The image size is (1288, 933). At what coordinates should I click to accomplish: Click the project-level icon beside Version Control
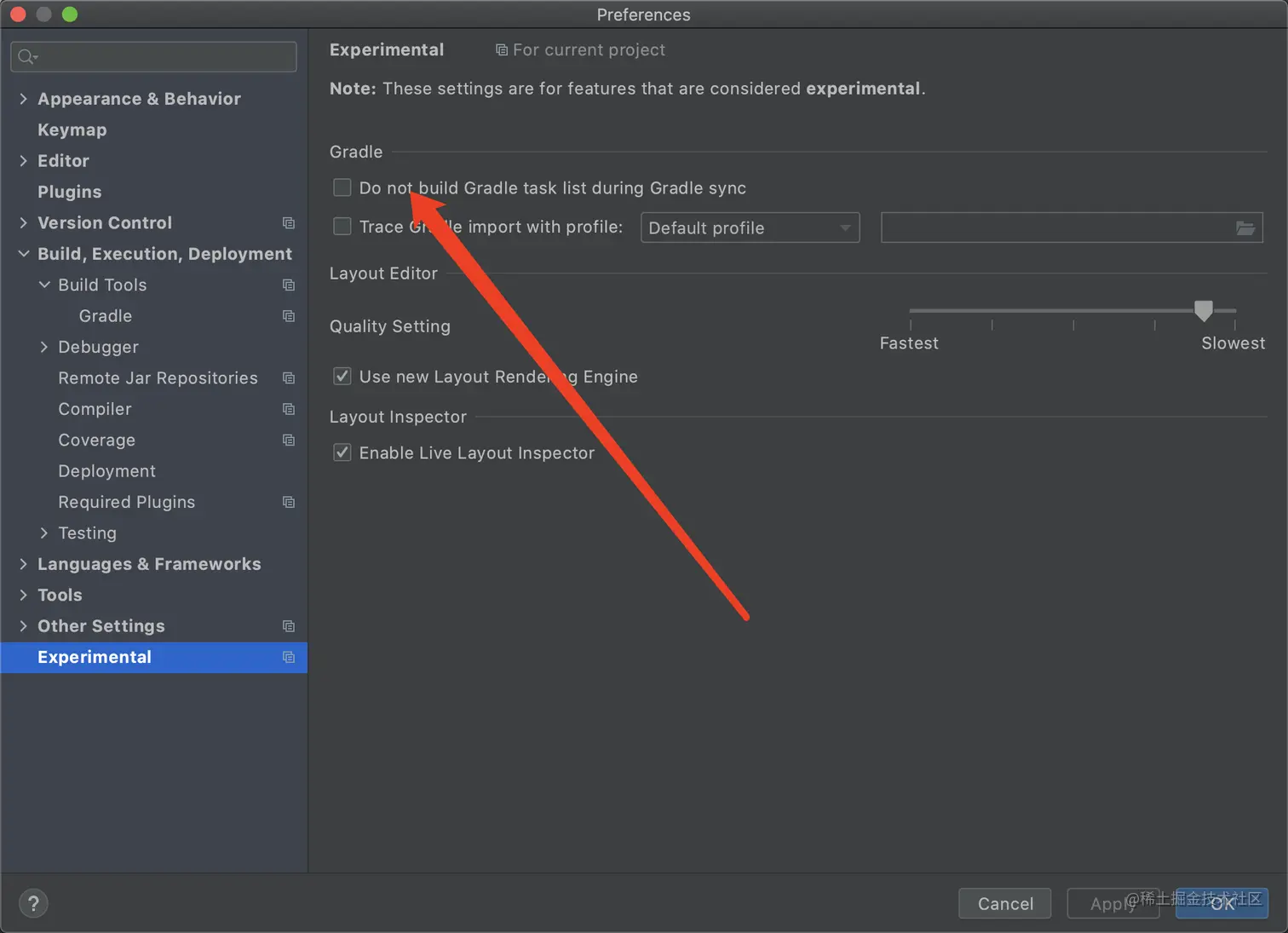(x=289, y=223)
